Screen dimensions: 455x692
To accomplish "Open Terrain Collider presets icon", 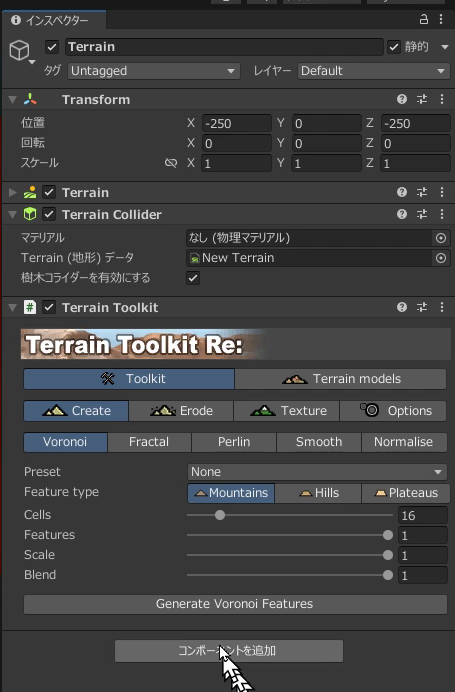I will click(x=422, y=214).
